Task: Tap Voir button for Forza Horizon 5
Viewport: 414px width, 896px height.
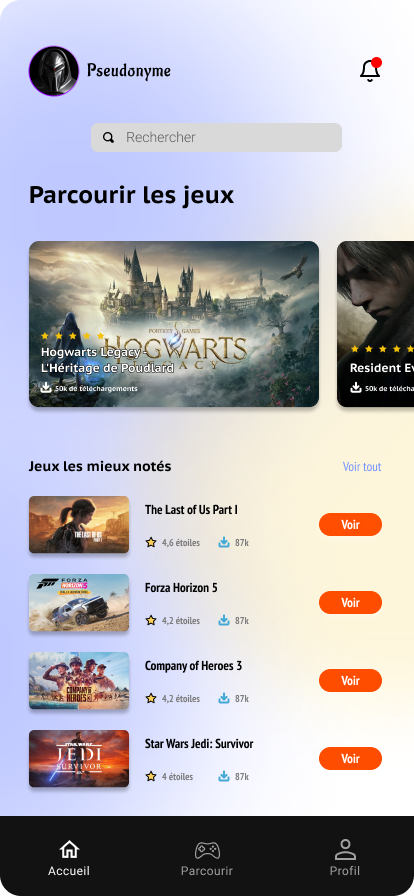Action: [350, 602]
